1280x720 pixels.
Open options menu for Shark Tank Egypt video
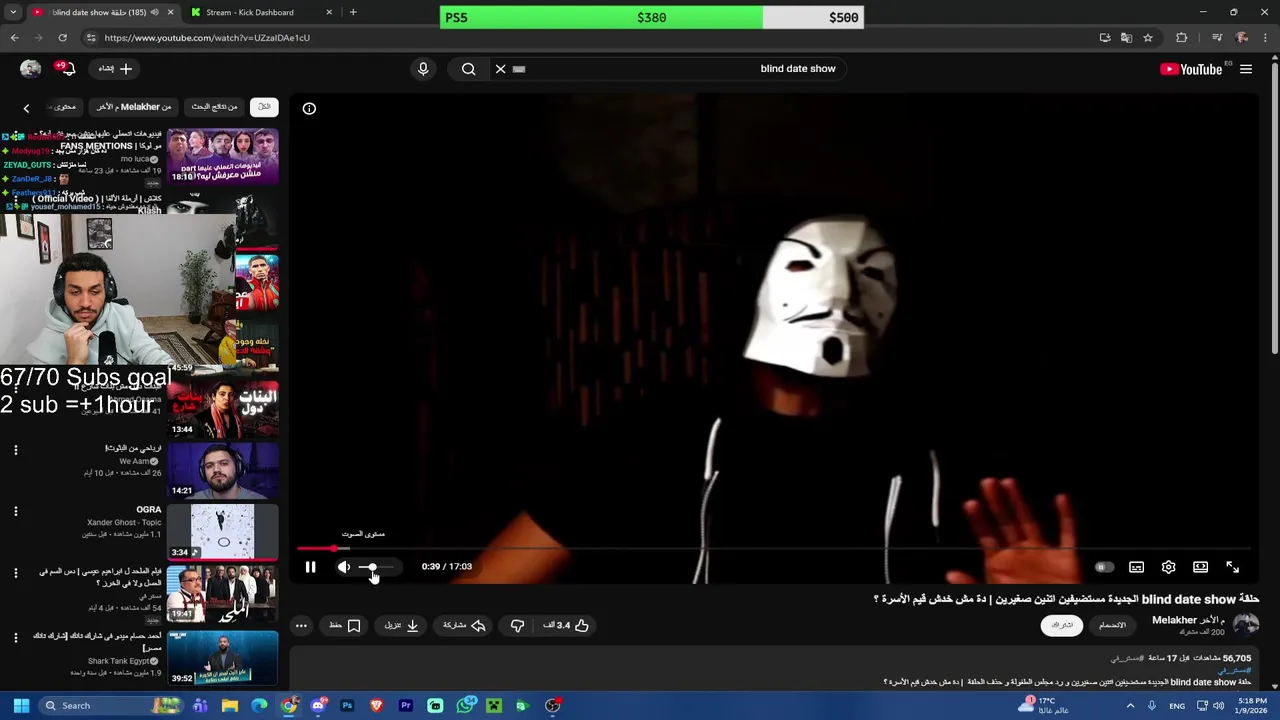(16, 638)
